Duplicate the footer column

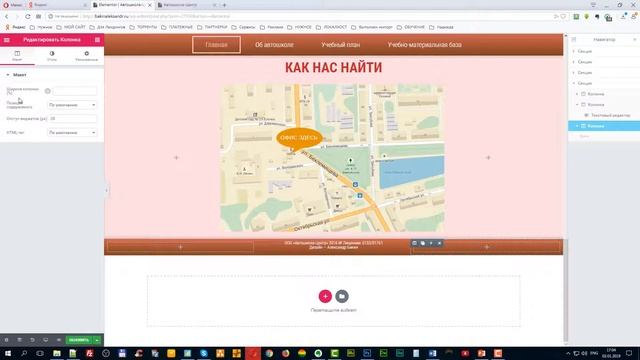[423, 243]
